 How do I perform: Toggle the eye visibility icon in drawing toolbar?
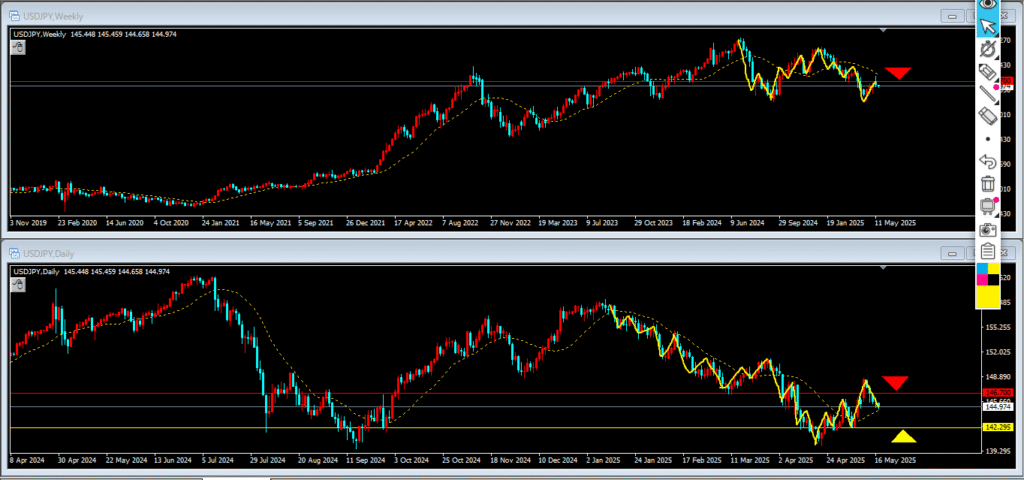(x=988, y=5)
